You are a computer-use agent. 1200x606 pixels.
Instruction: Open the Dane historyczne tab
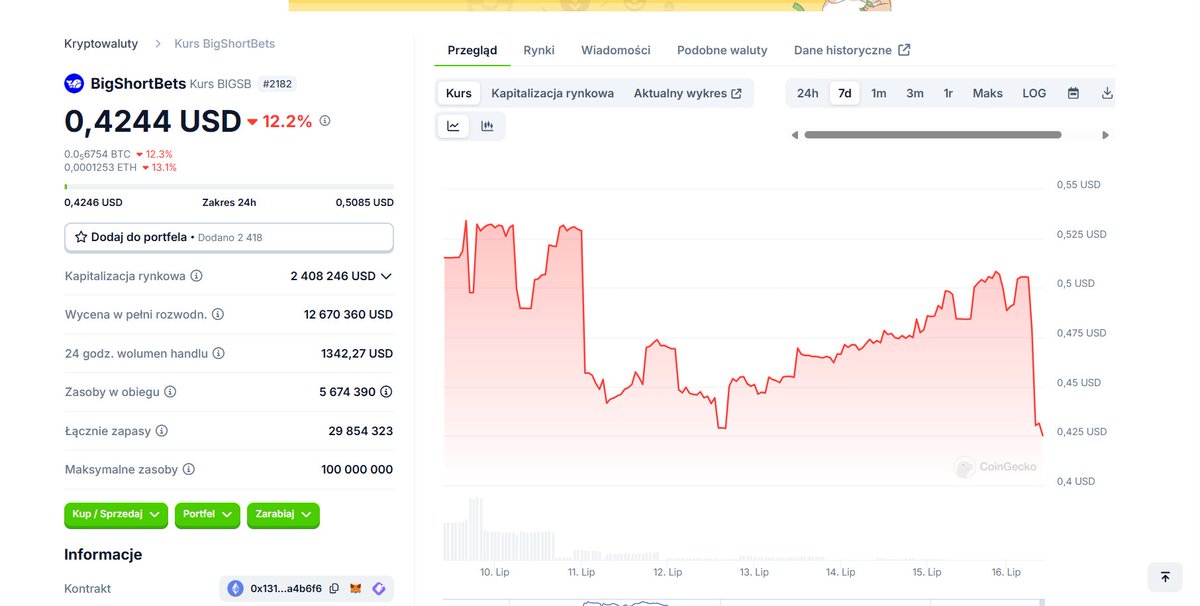852,50
